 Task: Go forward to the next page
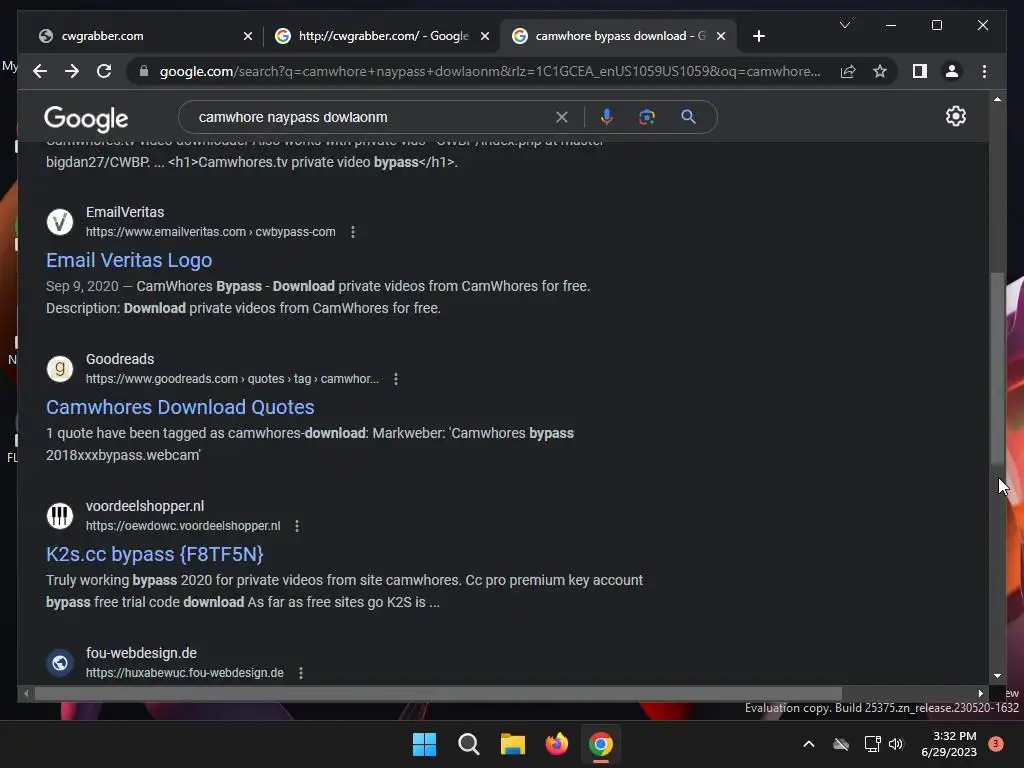pos(72,71)
